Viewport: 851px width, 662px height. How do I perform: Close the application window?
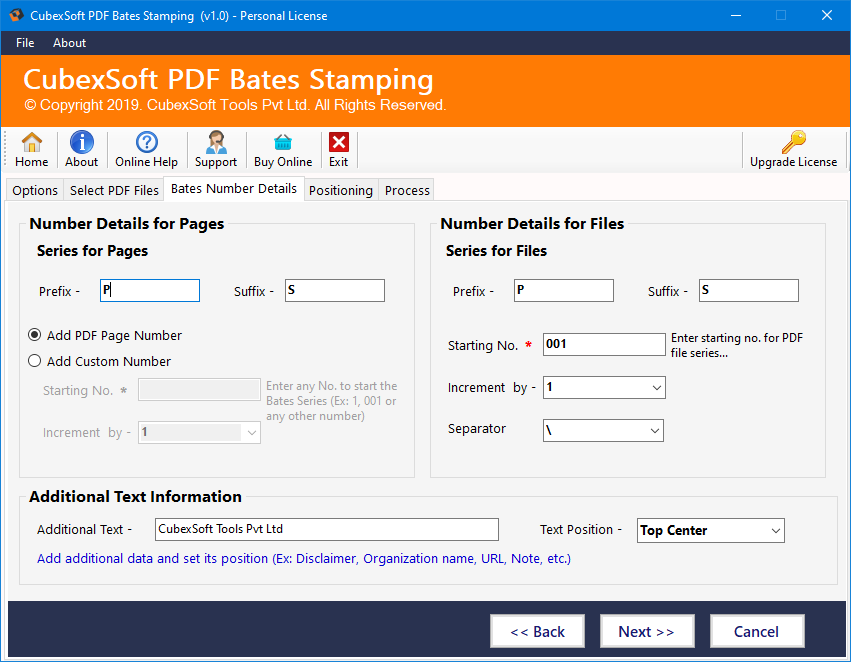[x=827, y=15]
